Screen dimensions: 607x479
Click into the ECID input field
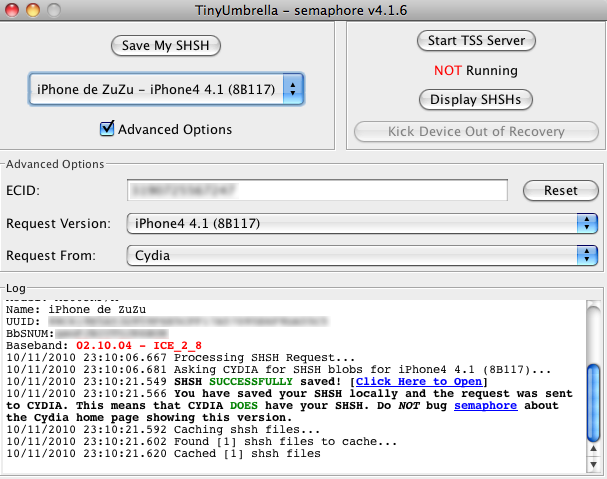pyautogui.click(x=317, y=190)
